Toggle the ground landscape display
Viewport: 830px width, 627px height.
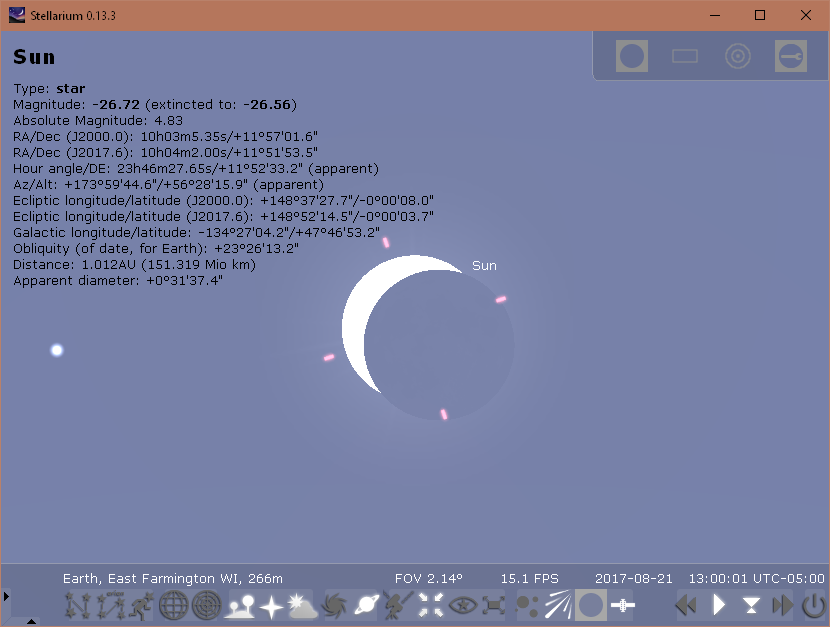point(240,605)
